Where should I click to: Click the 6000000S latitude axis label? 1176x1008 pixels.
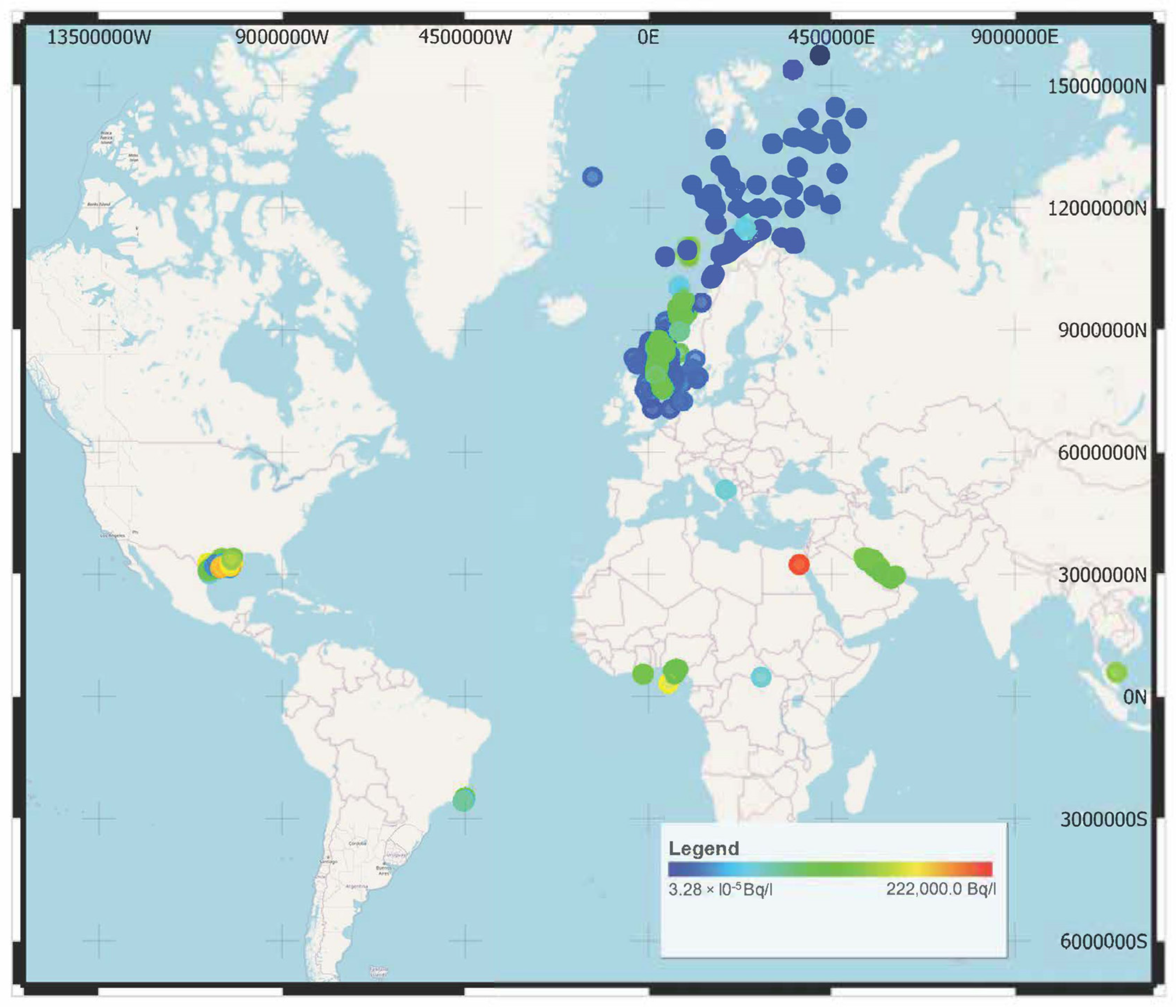coord(1103,941)
